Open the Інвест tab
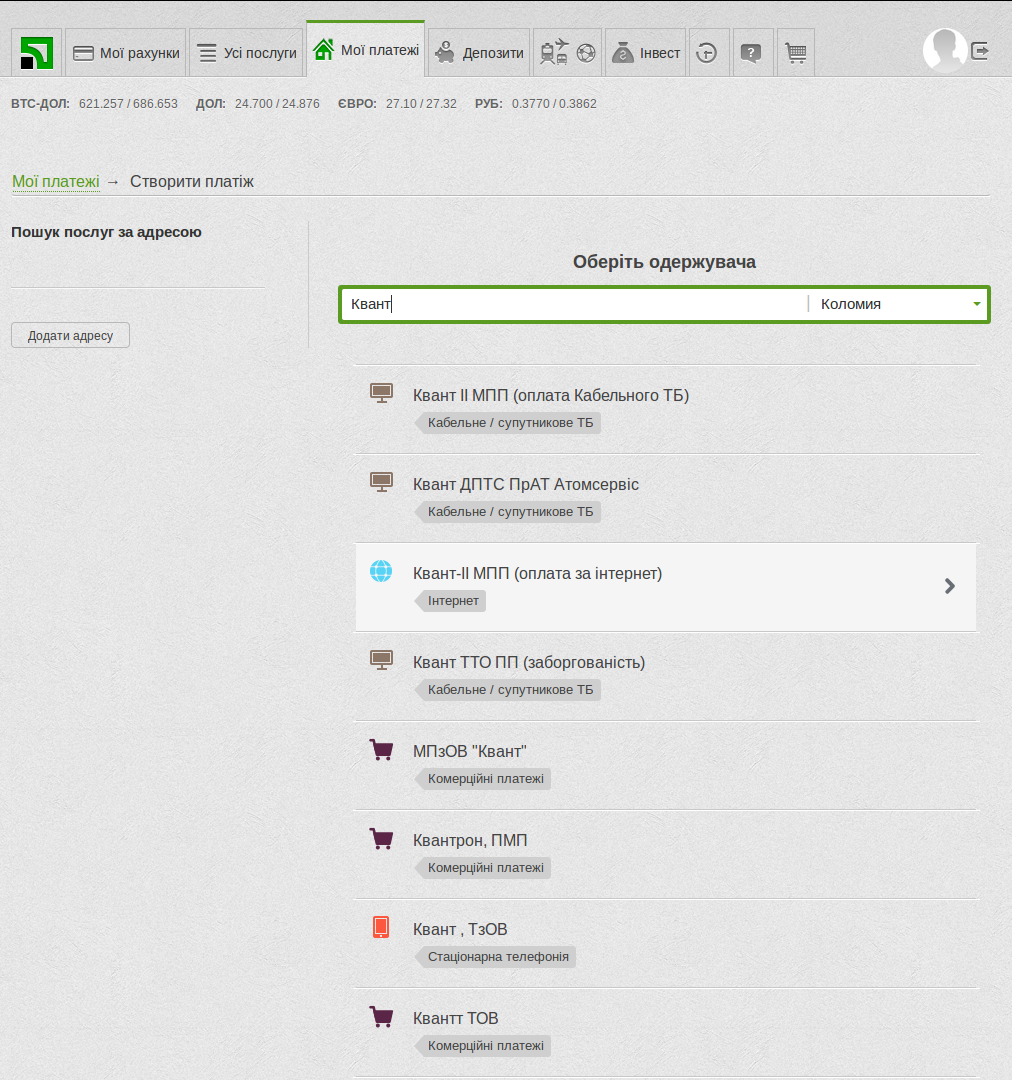 click(x=645, y=53)
